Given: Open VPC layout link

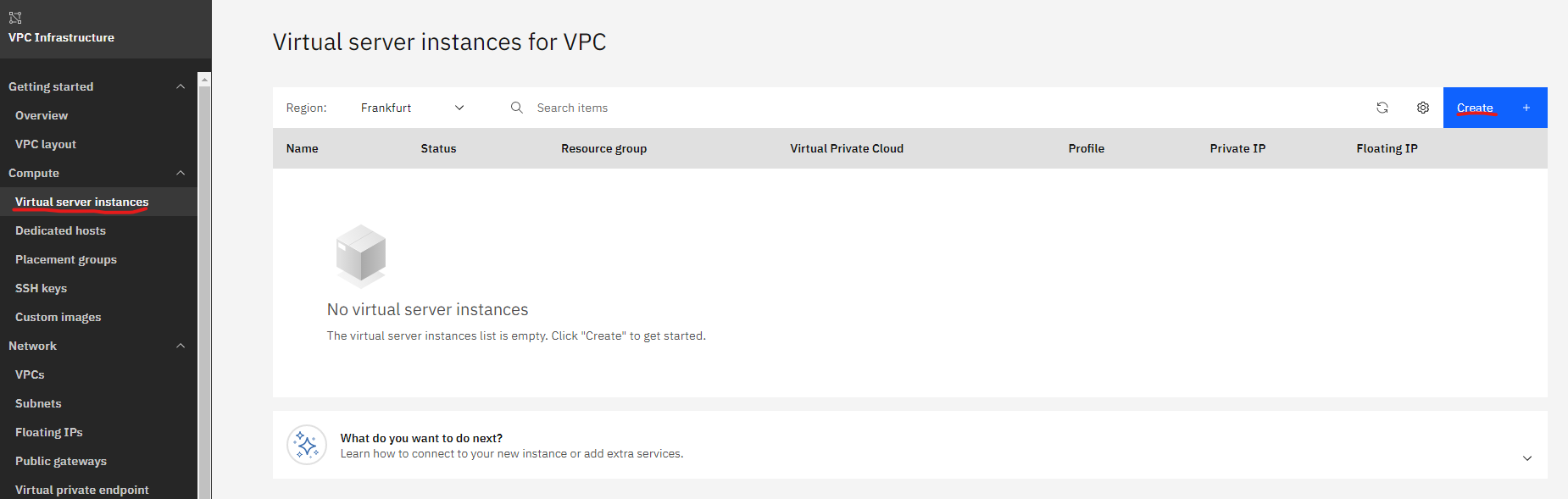Looking at the screenshot, I should pyautogui.click(x=46, y=144).
